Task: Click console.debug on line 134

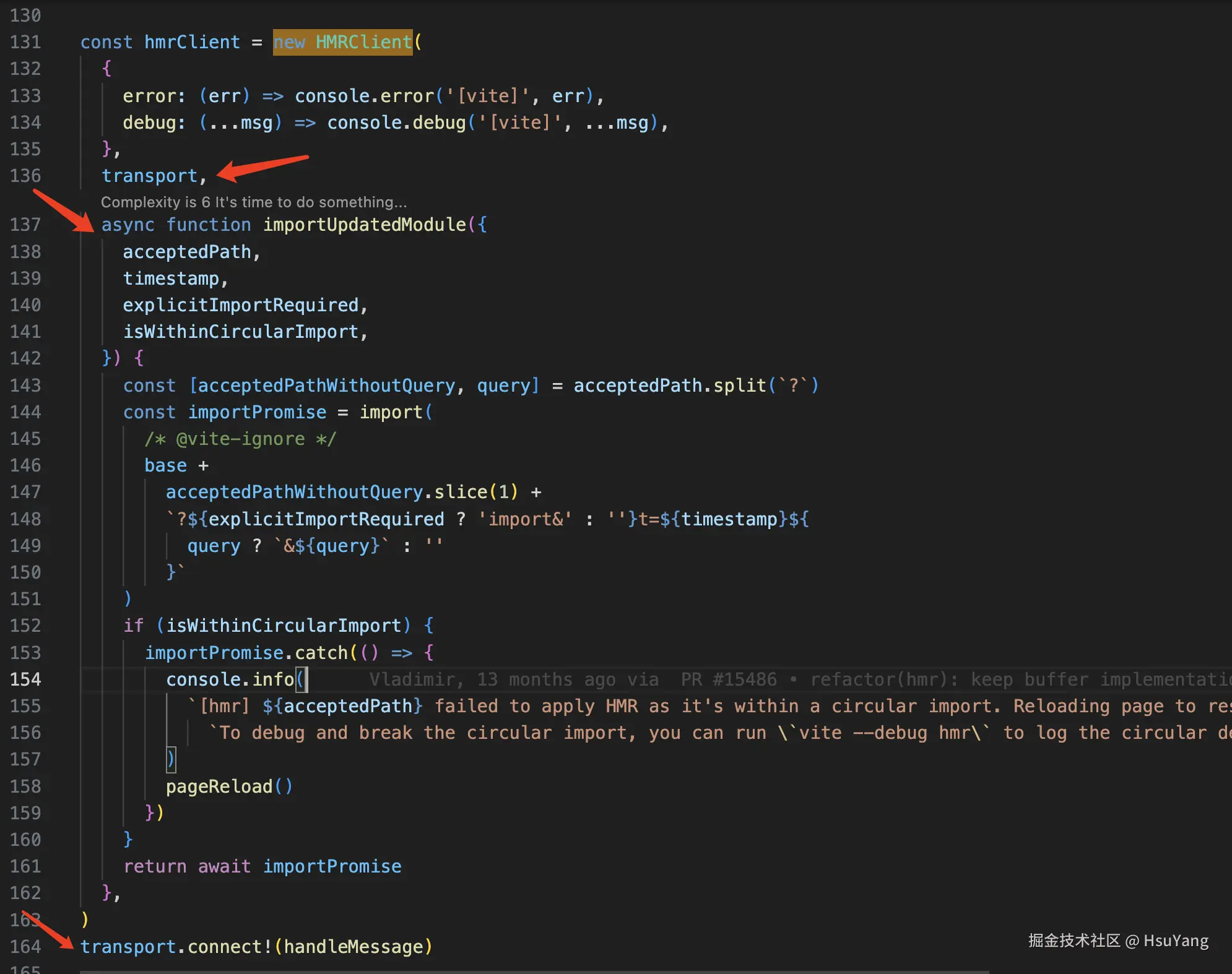Action: (x=396, y=123)
